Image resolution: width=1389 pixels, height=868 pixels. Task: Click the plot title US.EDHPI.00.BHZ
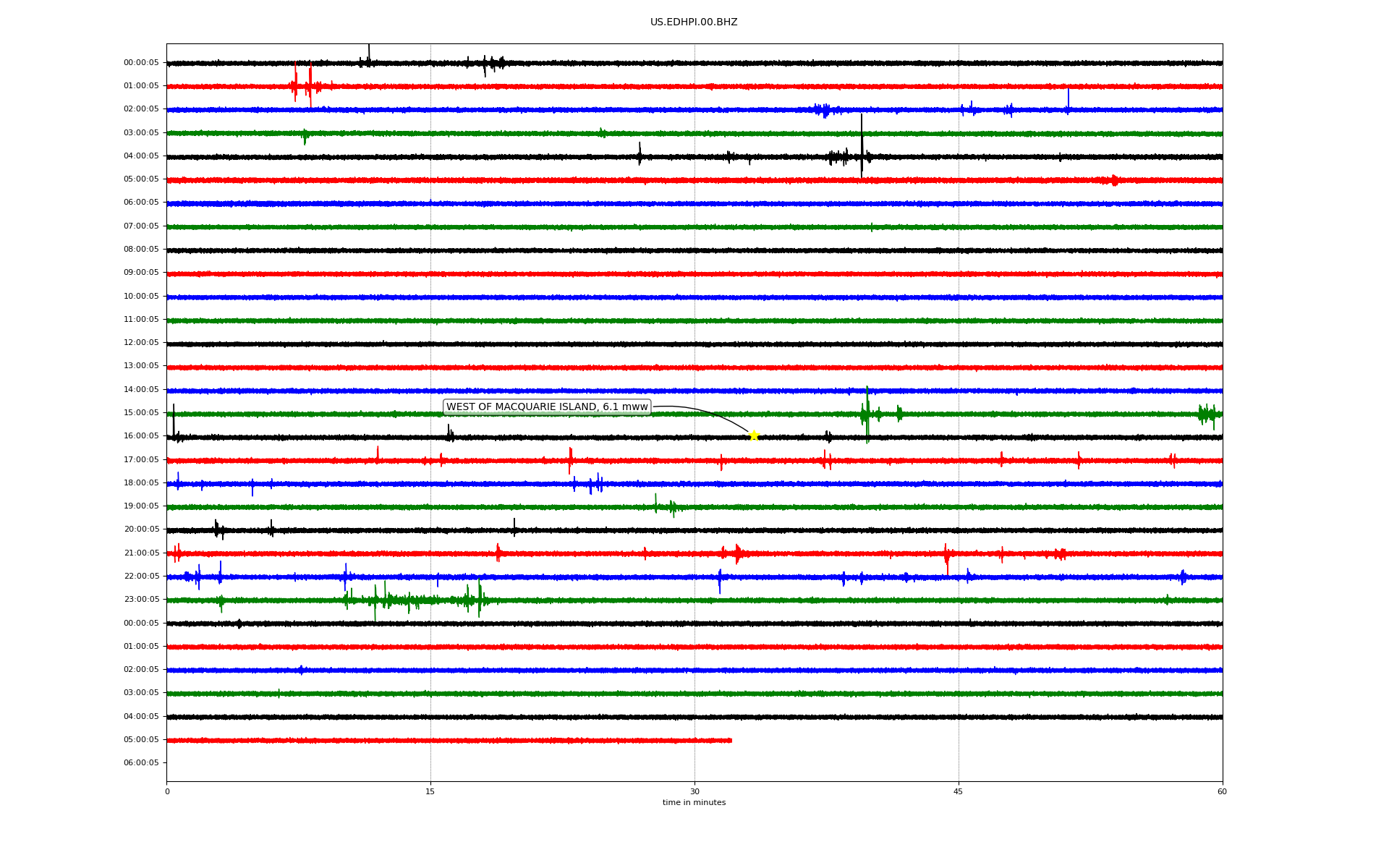(694, 22)
